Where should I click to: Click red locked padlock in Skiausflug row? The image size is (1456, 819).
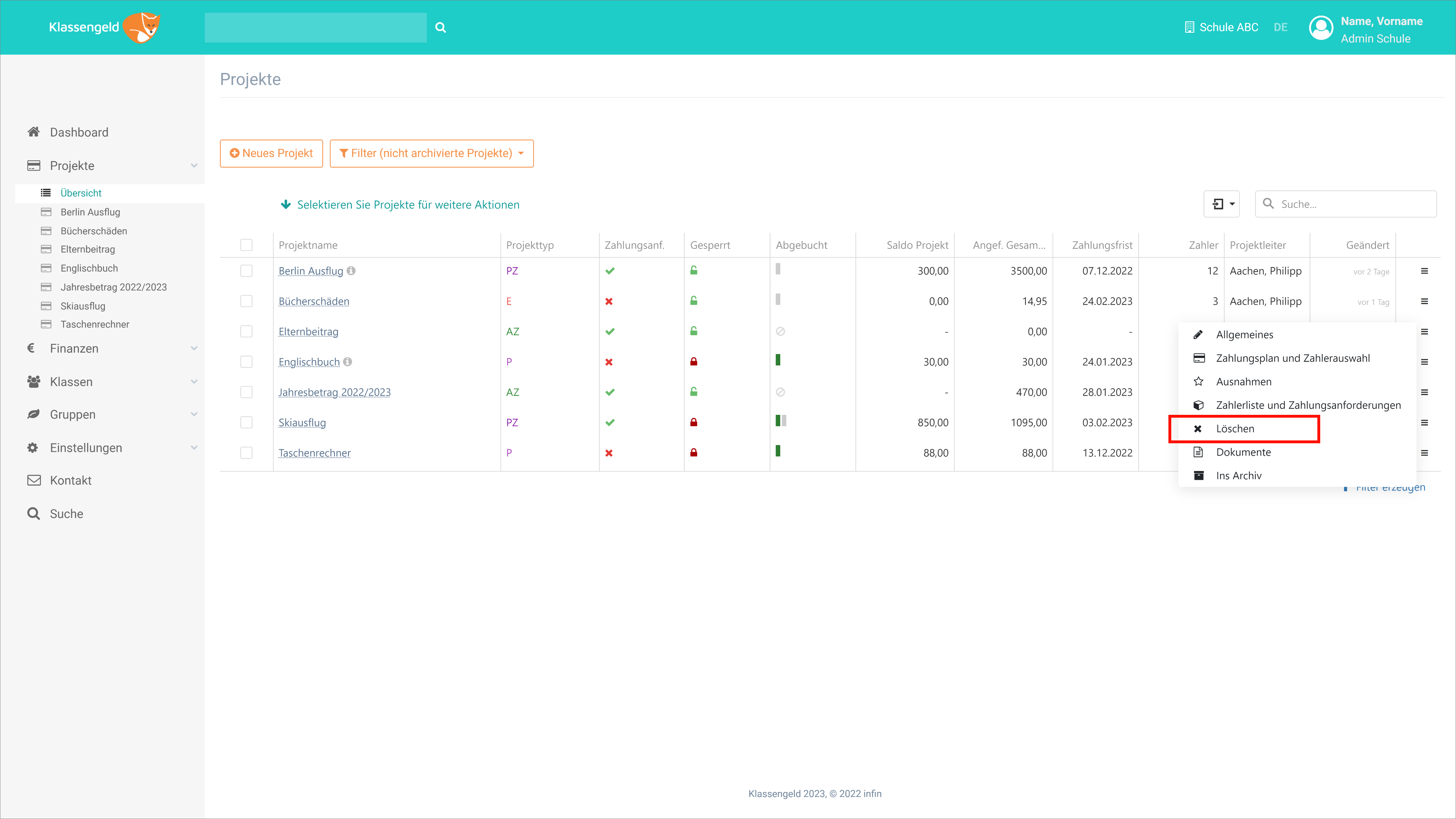point(694,422)
